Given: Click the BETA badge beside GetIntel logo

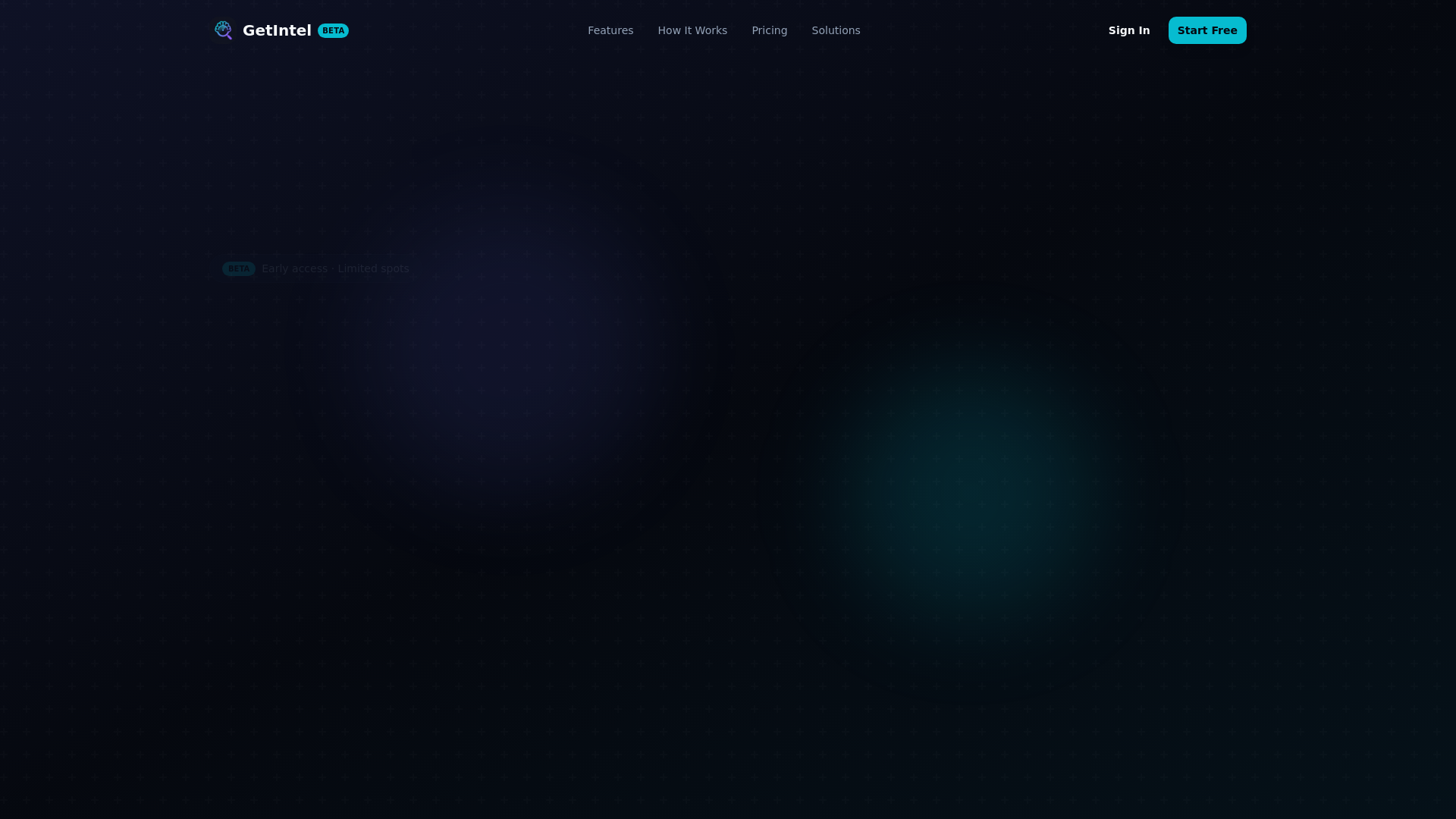Looking at the screenshot, I should (x=333, y=31).
